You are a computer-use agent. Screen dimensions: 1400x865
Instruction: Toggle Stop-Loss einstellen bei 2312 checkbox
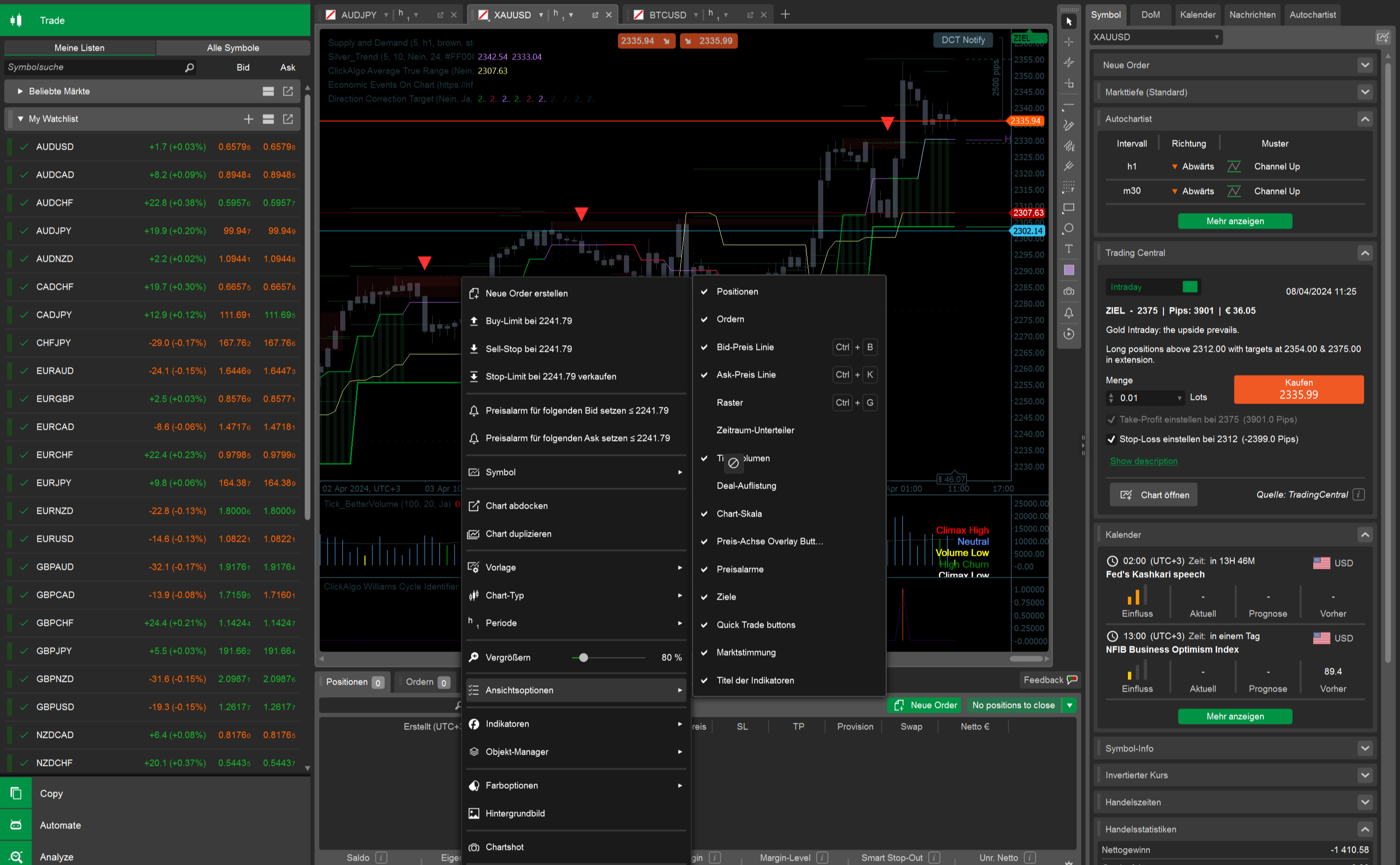click(x=1111, y=439)
